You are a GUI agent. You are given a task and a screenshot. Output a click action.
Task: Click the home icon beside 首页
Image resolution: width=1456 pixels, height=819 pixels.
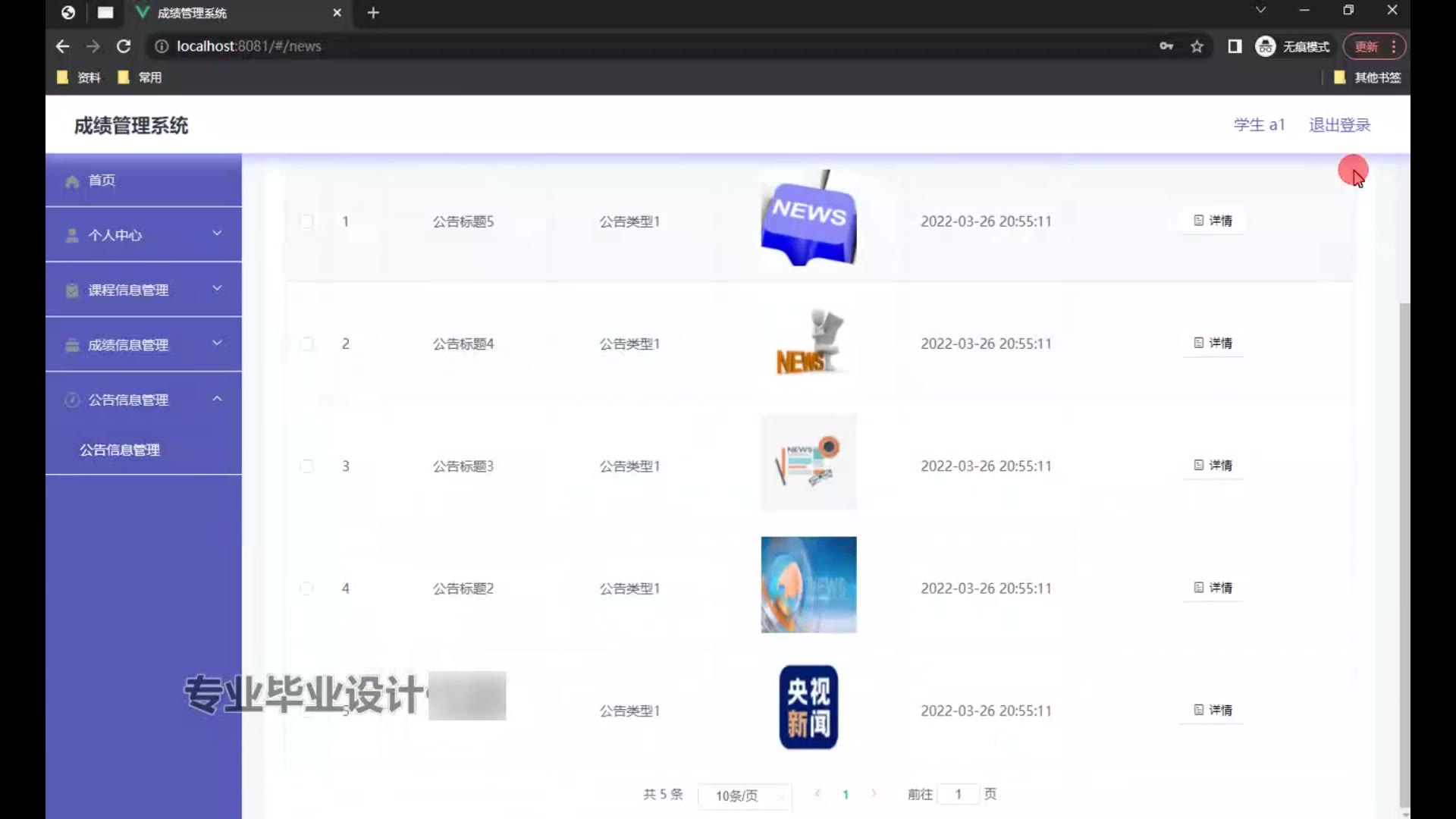pyautogui.click(x=72, y=181)
